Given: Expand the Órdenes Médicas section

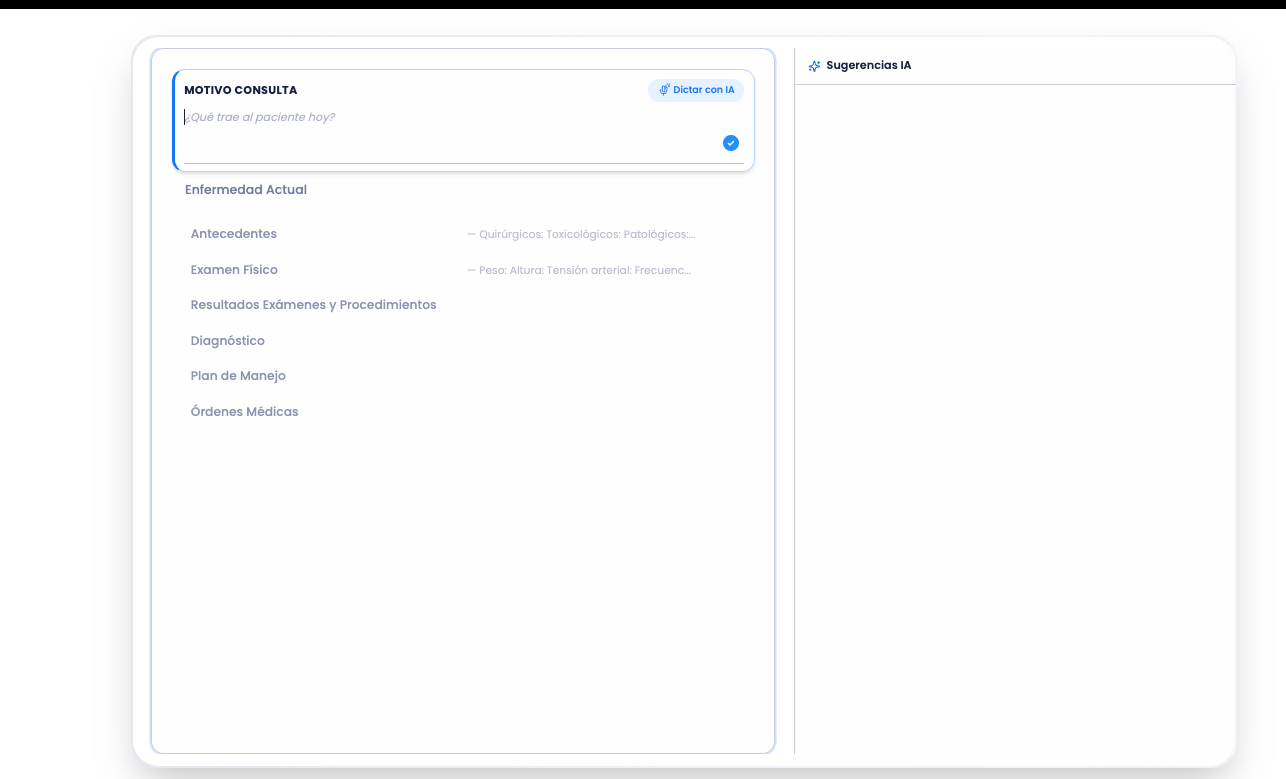Looking at the screenshot, I should tap(244, 412).
